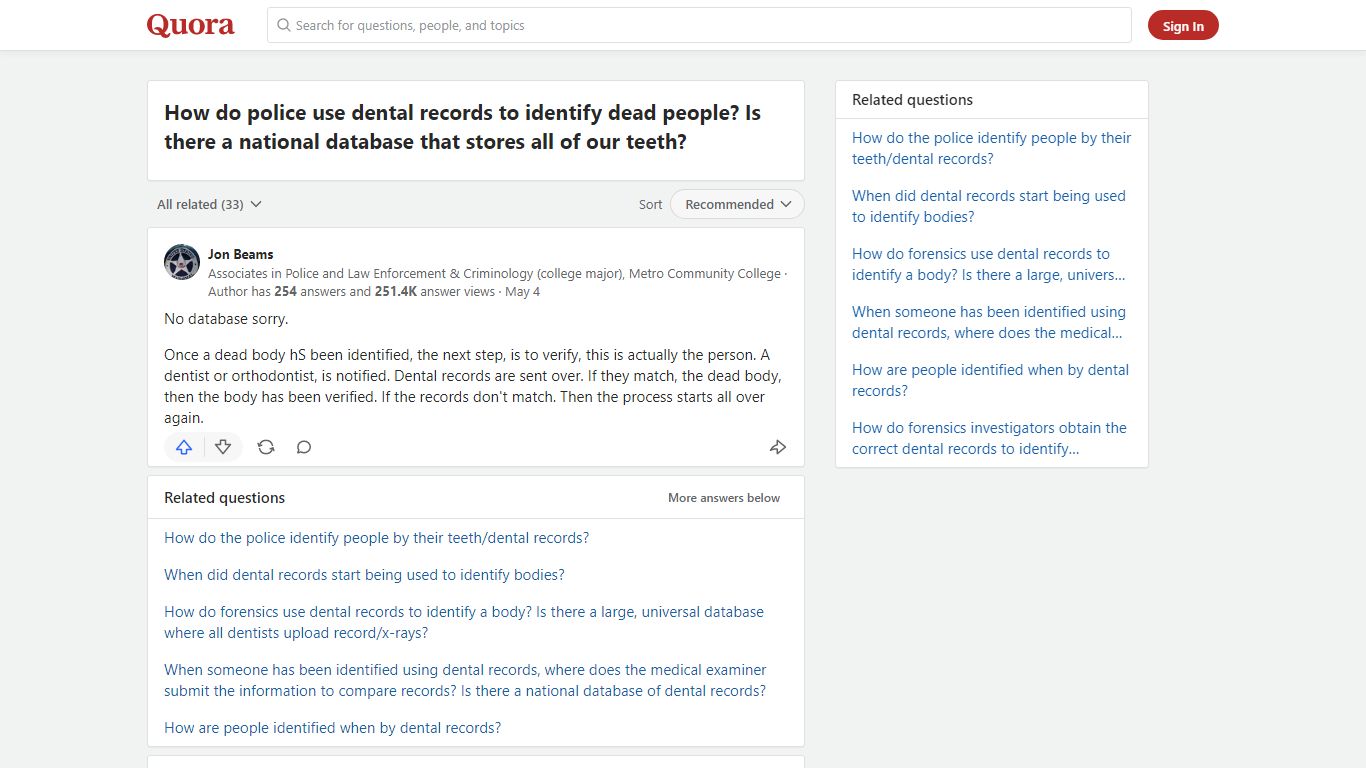Expand the All related (33) dropdown
The height and width of the screenshot is (768, 1366).
pyautogui.click(x=209, y=204)
